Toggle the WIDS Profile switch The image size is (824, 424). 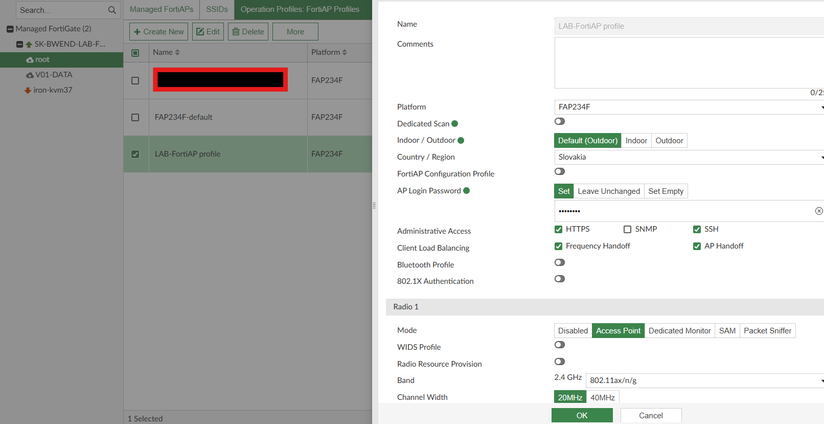560,345
